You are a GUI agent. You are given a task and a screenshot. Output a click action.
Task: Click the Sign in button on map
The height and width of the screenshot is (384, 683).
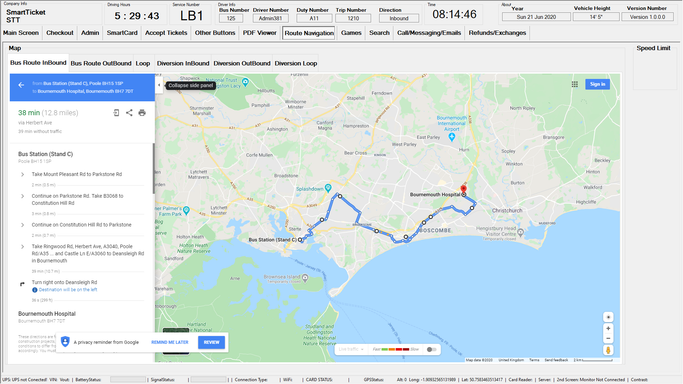tap(597, 84)
